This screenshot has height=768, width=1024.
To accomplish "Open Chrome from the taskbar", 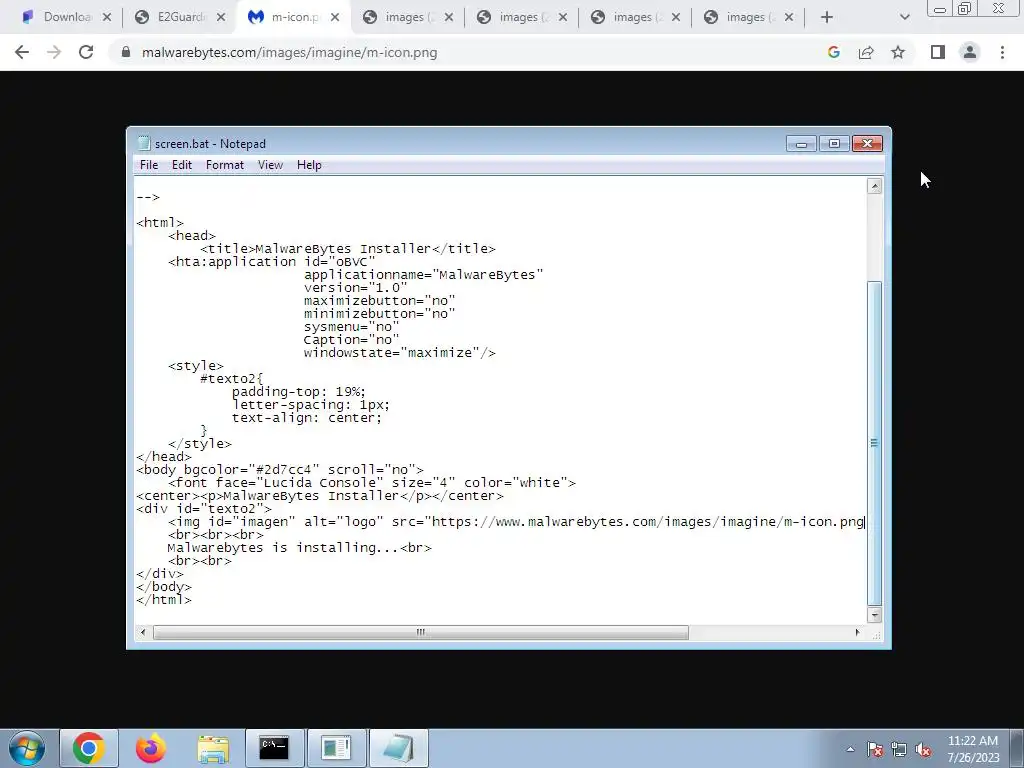I will [89, 748].
